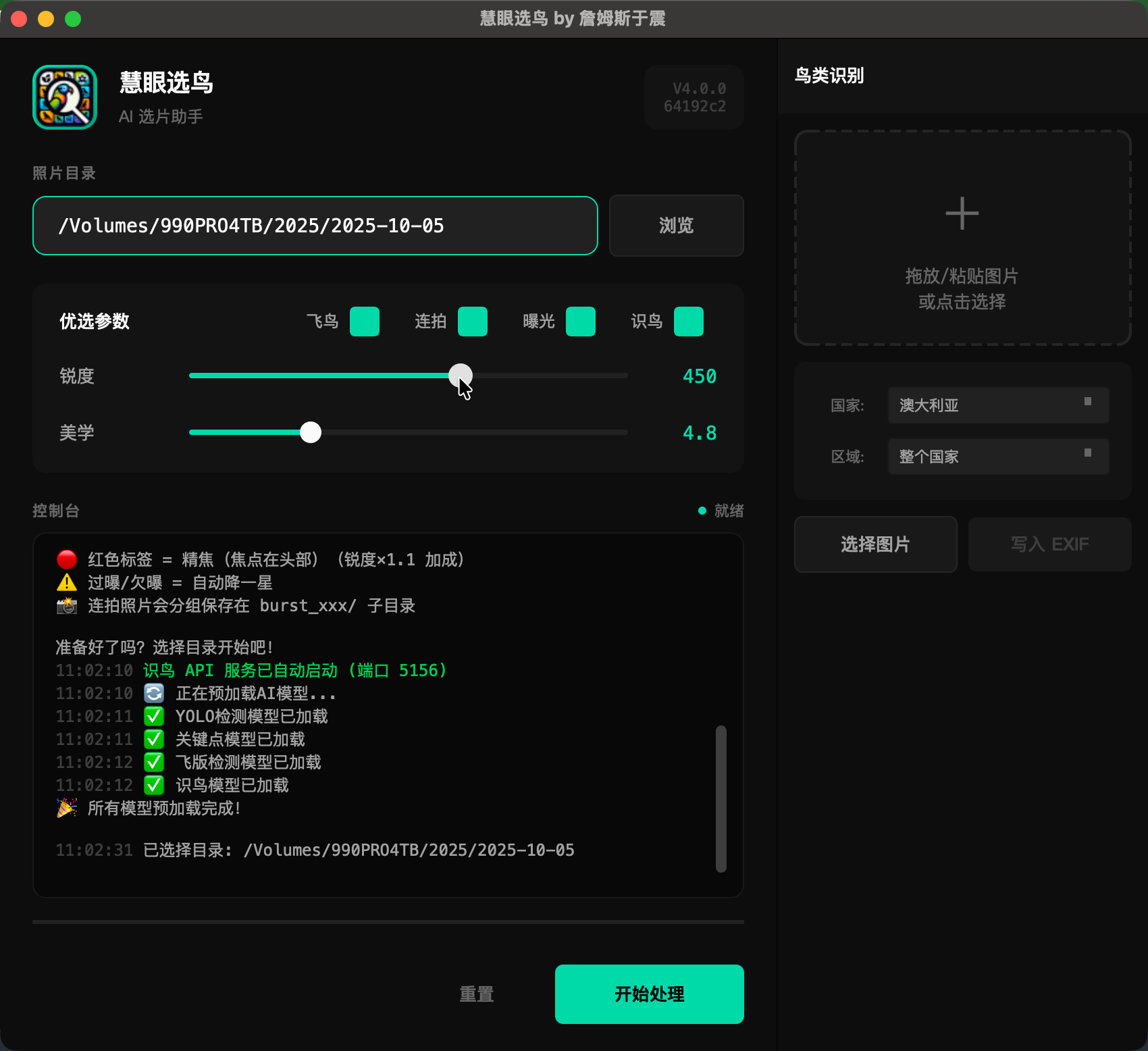Toggle the 曝光 checkbox
1148x1051 pixels.
581,322
